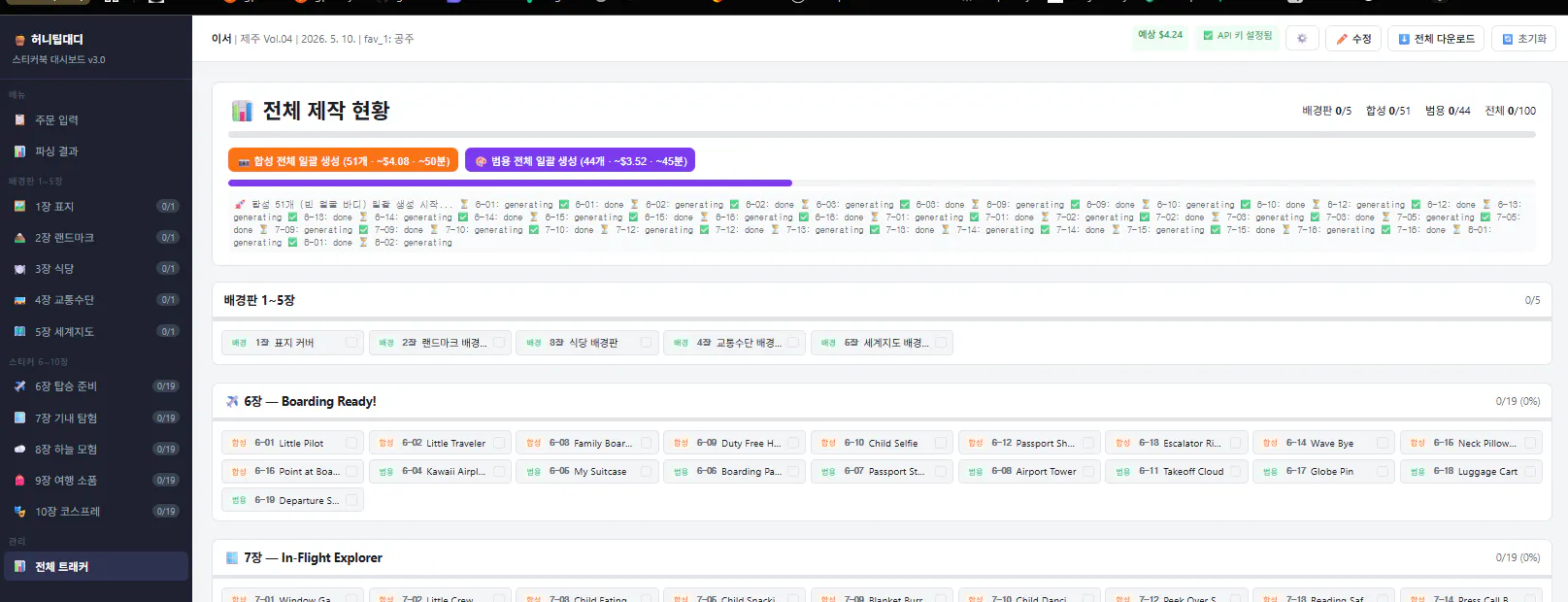Click the airplane icon in 6장 Boarding Ready heading
Image resolution: width=1568 pixels, height=602 pixels.
pyautogui.click(x=232, y=401)
